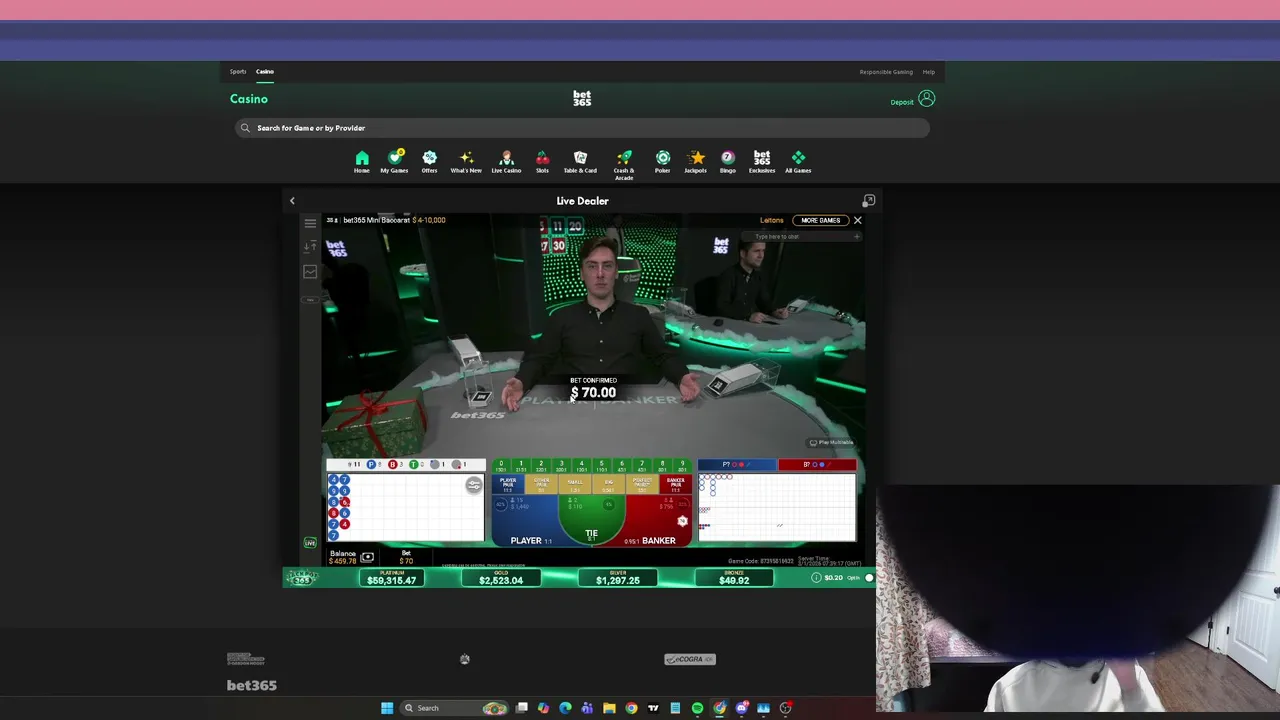Viewport: 1280px width, 720px height.
Task: Open the statistics chart icon
Action: coord(310,272)
